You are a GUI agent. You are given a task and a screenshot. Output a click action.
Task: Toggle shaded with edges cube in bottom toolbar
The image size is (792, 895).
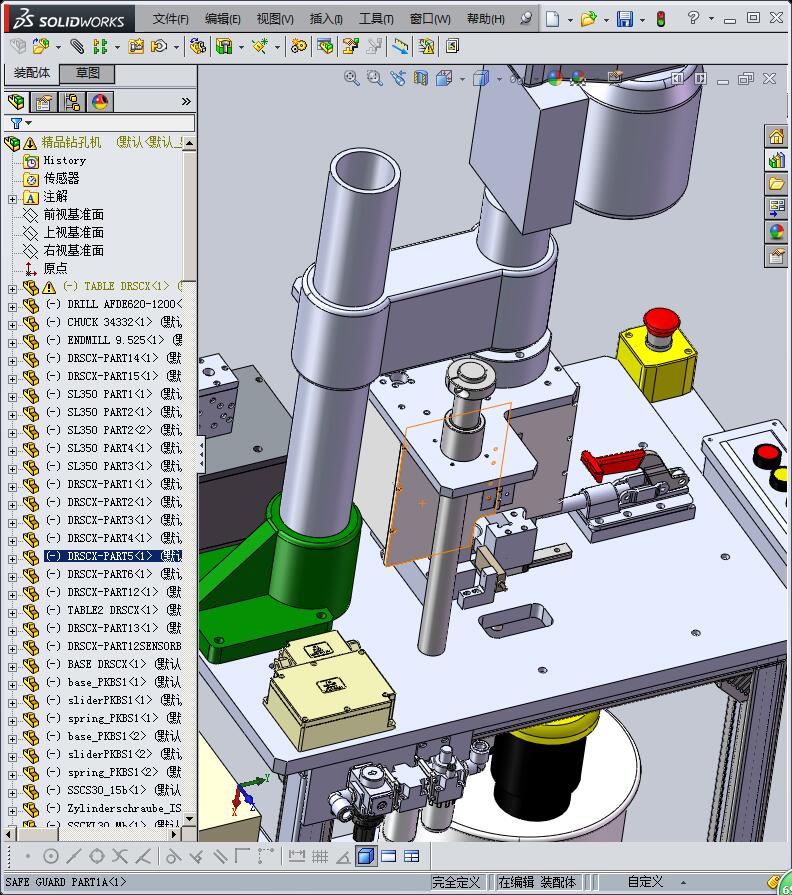point(366,856)
